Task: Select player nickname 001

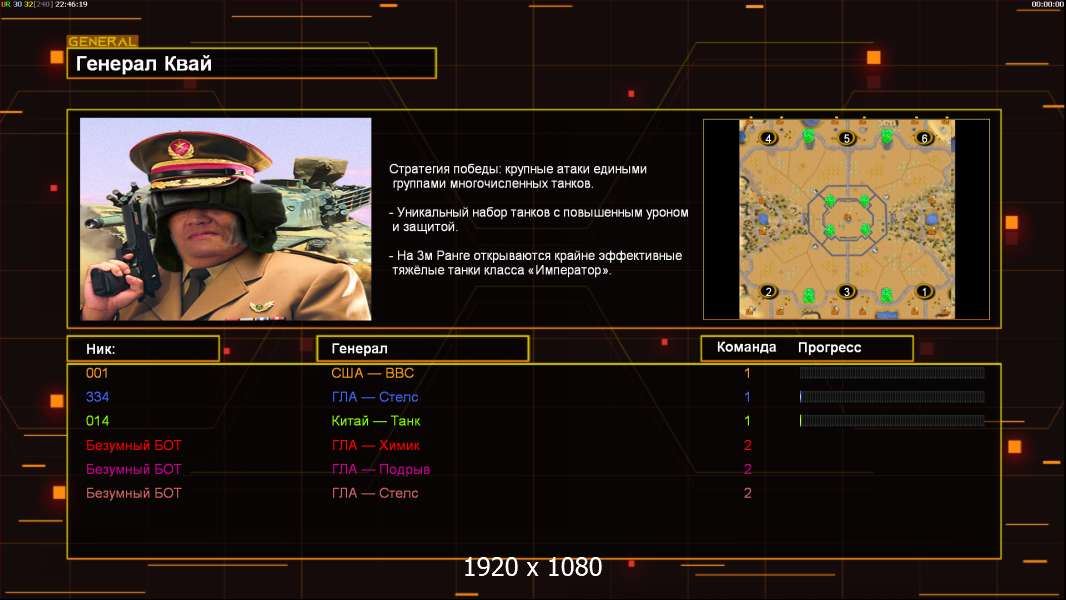Action: pos(97,373)
